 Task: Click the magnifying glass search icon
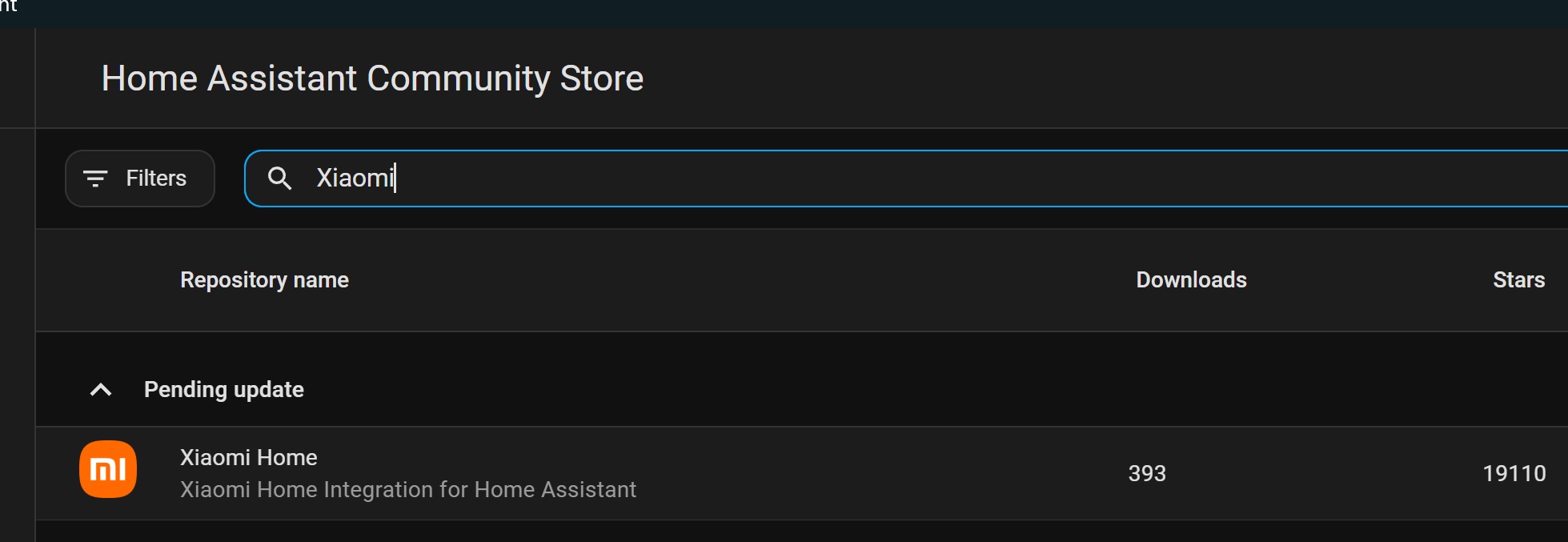[279, 178]
